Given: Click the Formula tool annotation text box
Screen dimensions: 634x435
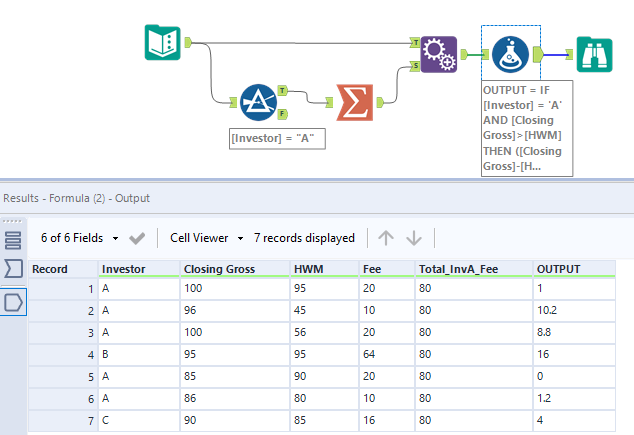Looking at the screenshot, I should click(x=526, y=127).
